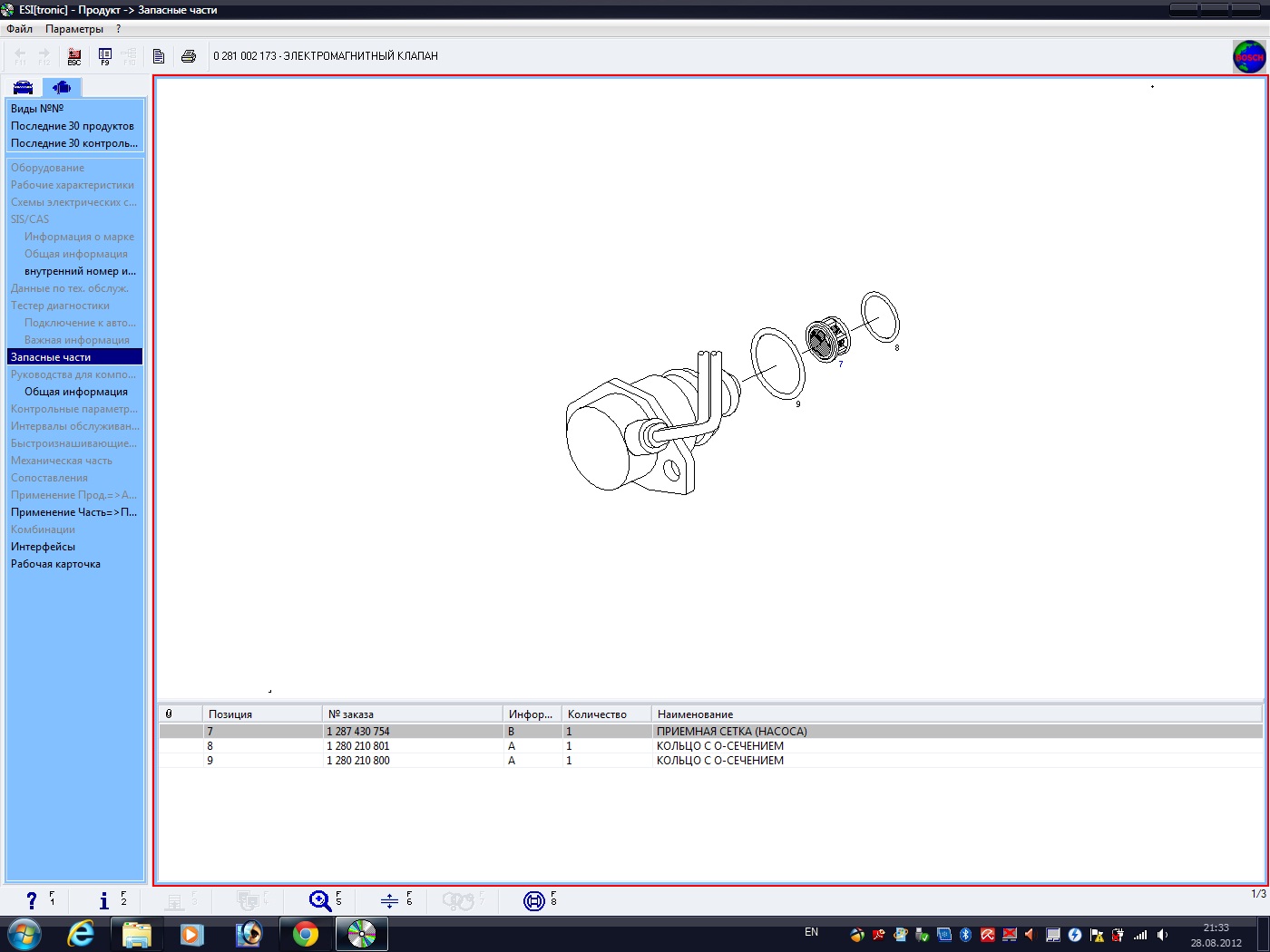Open the Параметры menu

[74, 29]
